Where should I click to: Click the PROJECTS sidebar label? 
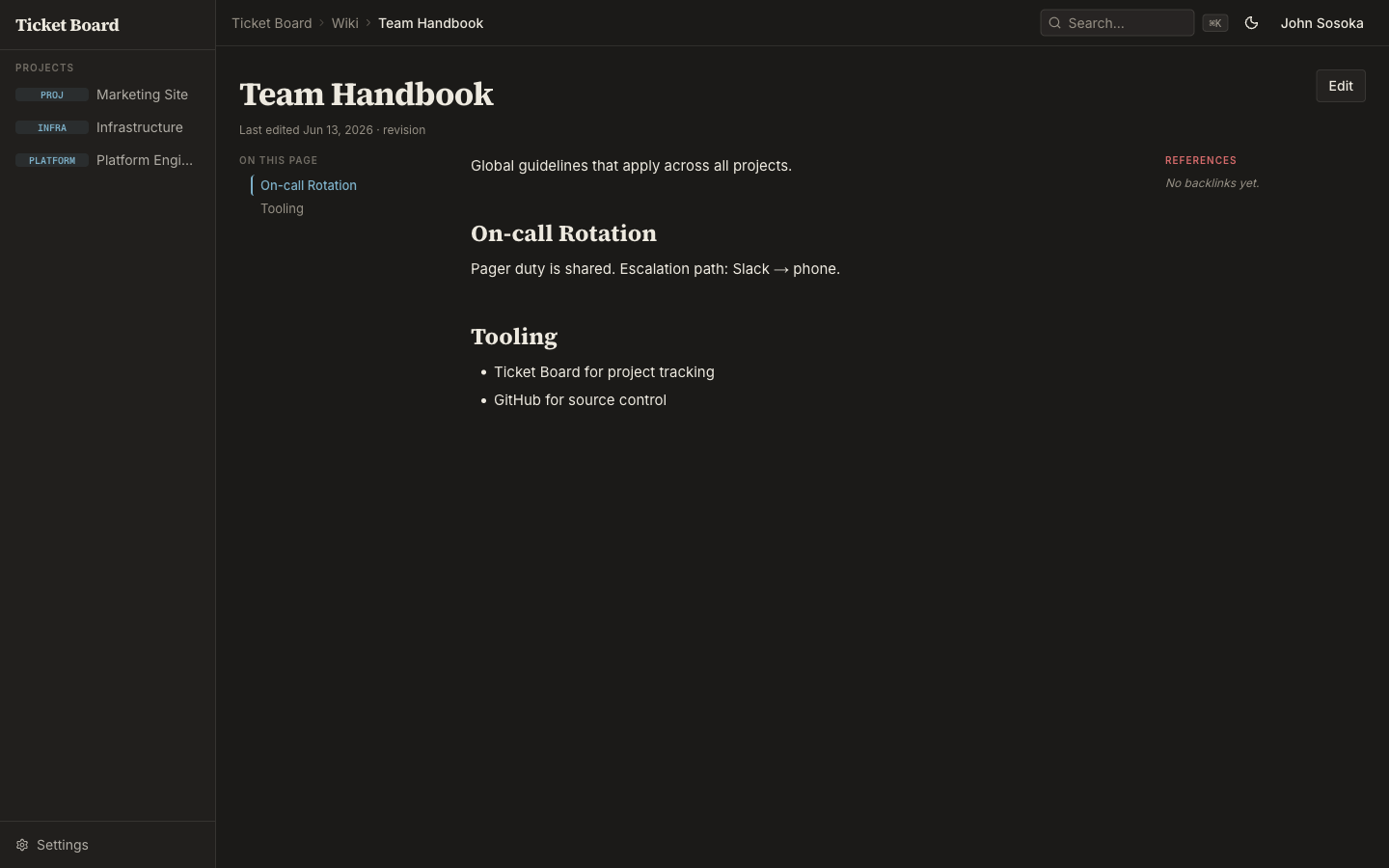click(x=44, y=68)
